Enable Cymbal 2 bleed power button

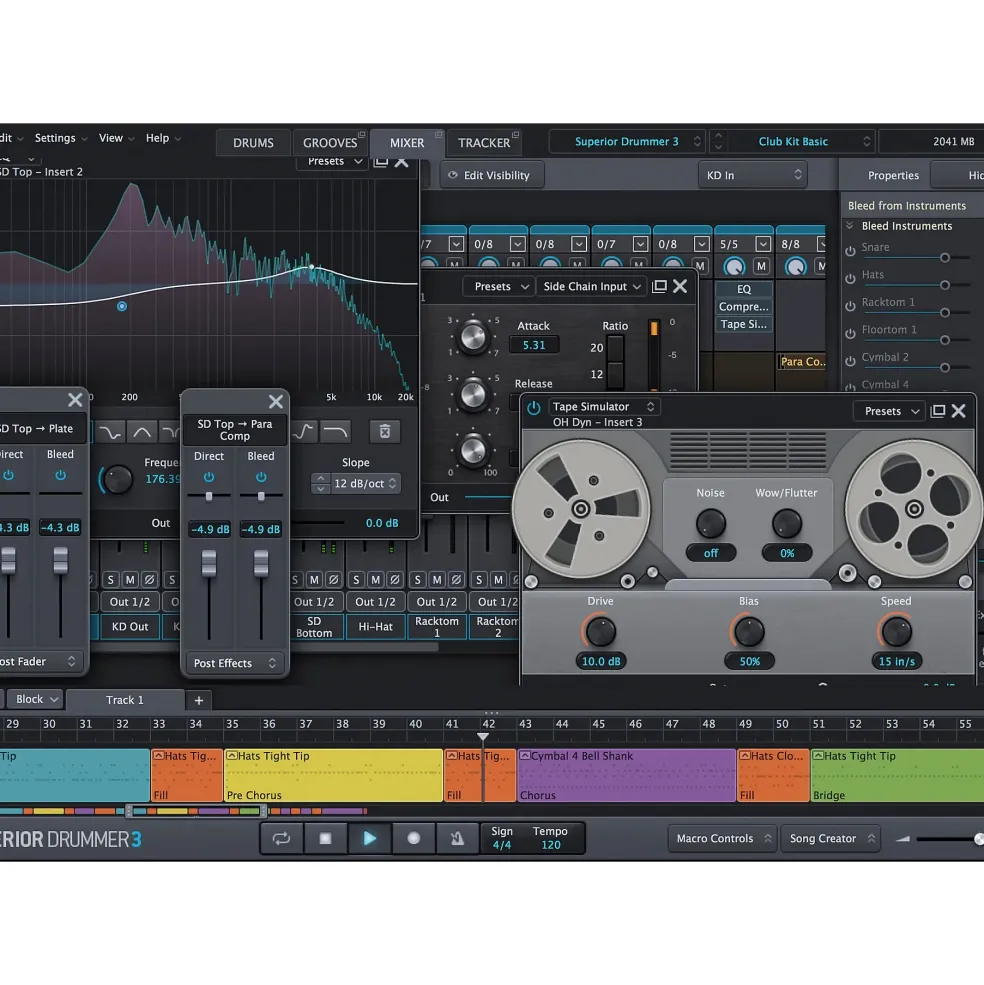(850, 361)
